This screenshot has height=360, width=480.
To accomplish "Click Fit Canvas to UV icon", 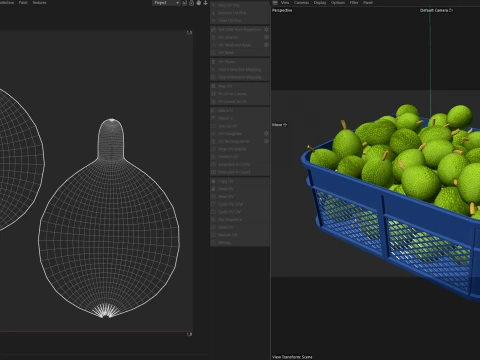I will click(x=214, y=102).
